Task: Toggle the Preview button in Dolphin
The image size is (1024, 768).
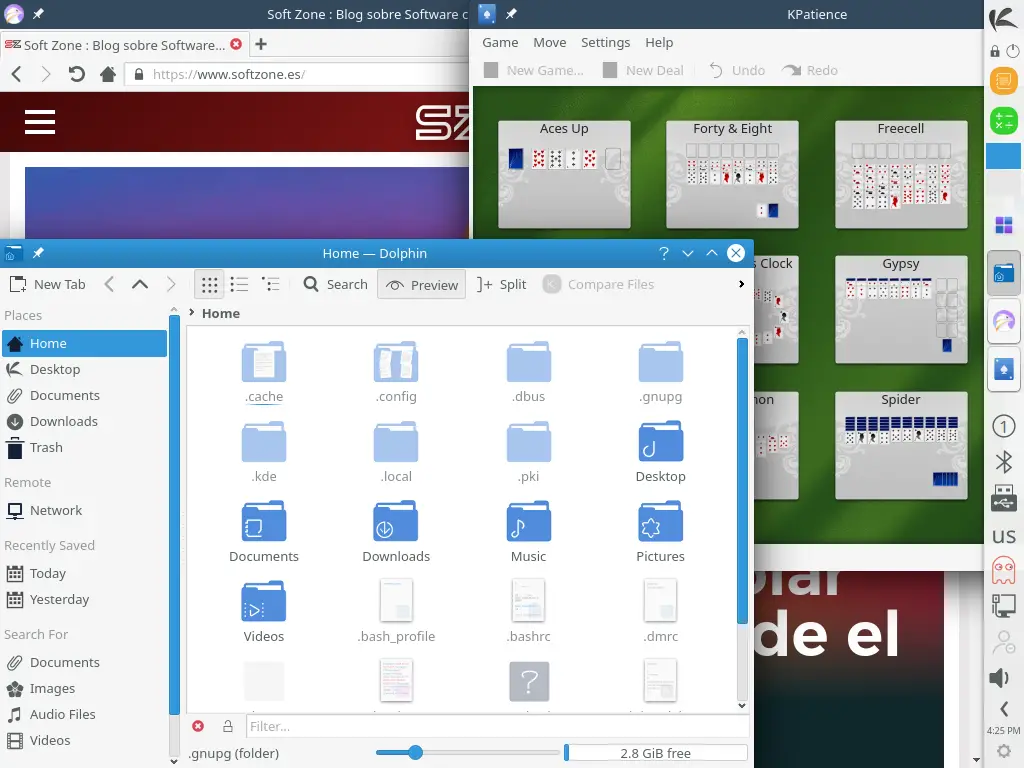Action: [x=422, y=285]
